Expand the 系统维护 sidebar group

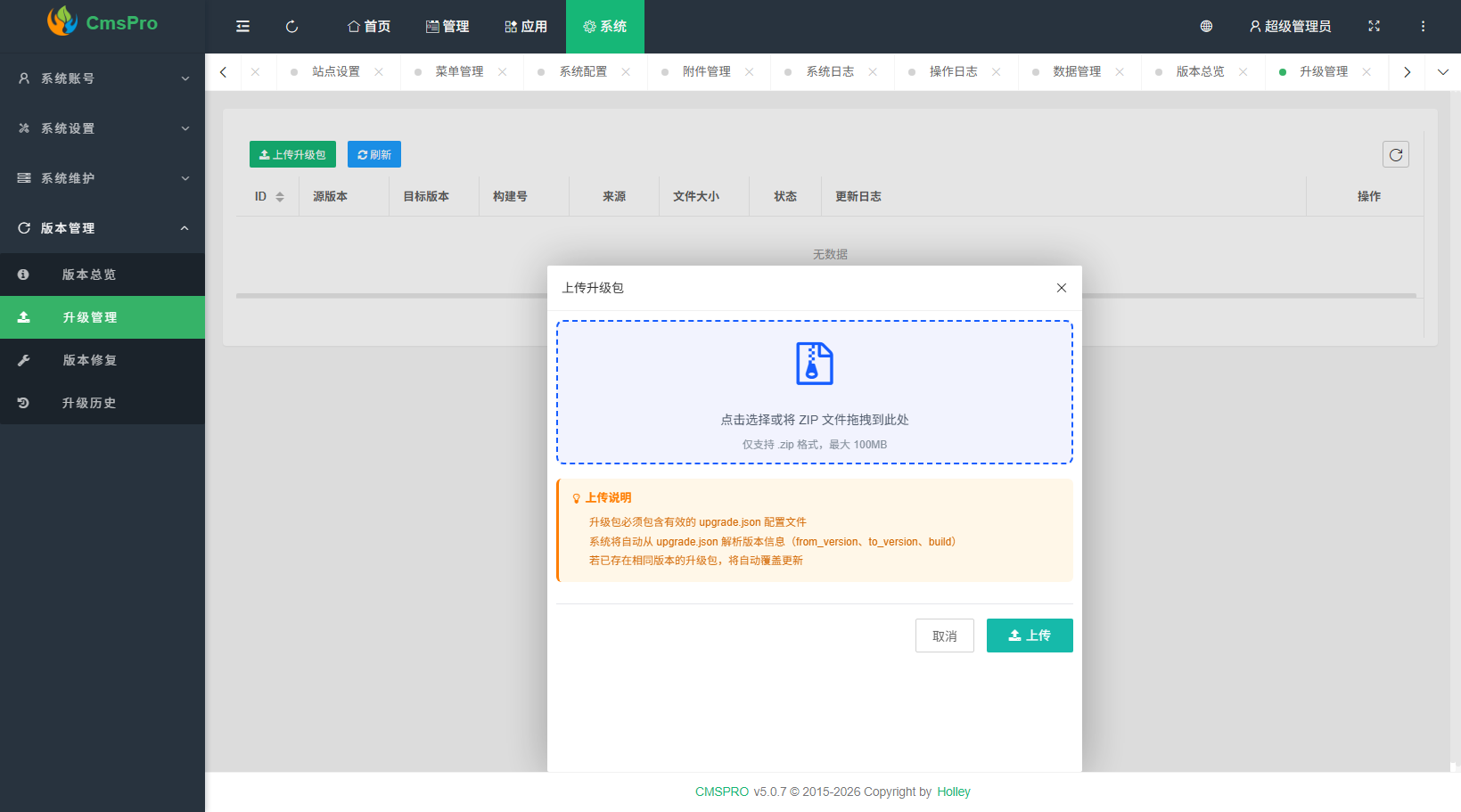point(103,178)
